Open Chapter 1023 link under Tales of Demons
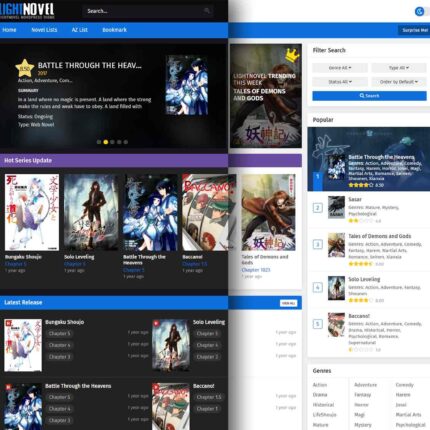Screen dimensions: 430x430 [x=256, y=270]
